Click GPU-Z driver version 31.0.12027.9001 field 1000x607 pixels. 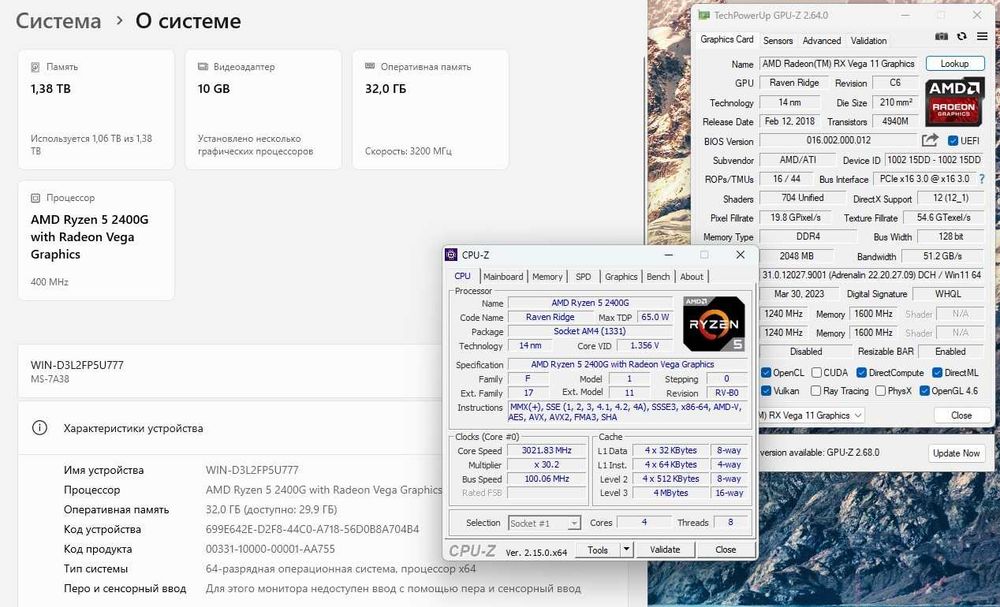click(x=871, y=275)
